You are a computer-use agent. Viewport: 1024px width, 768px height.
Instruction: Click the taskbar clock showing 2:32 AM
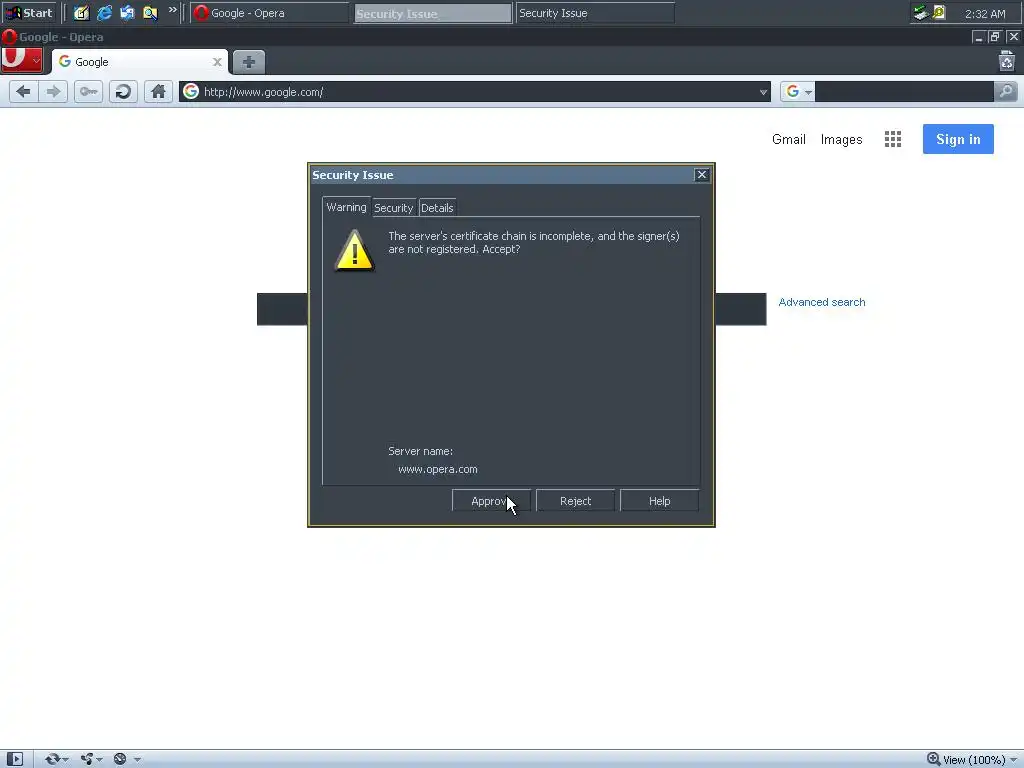pos(985,13)
